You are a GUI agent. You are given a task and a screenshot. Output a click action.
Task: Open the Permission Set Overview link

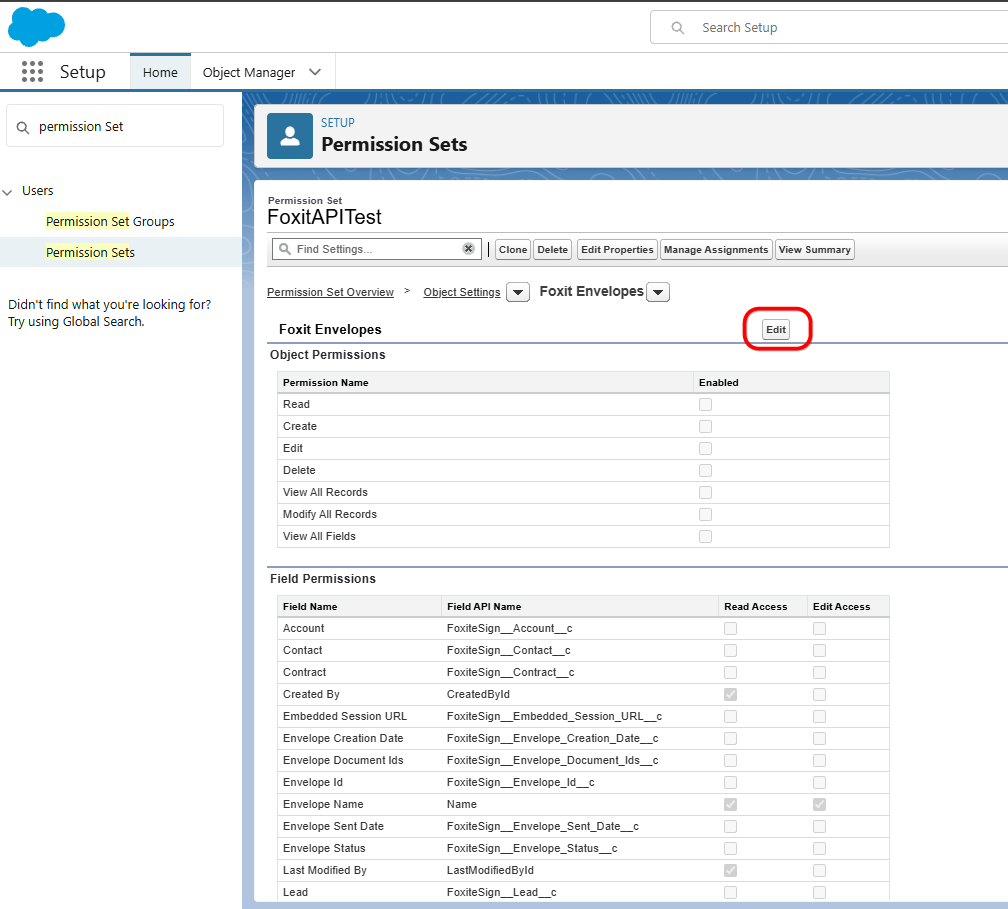click(x=330, y=292)
